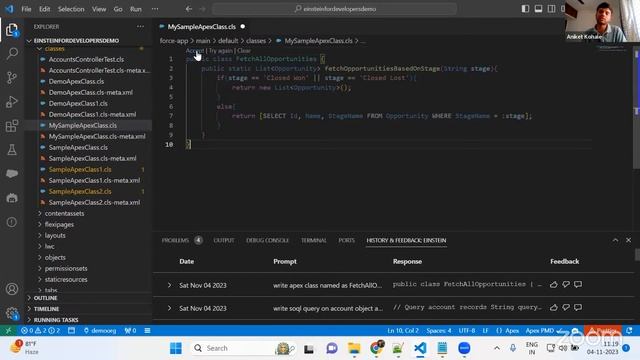Expand the FetchAllO... history row
The image size is (640, 360).
(169, 285)
